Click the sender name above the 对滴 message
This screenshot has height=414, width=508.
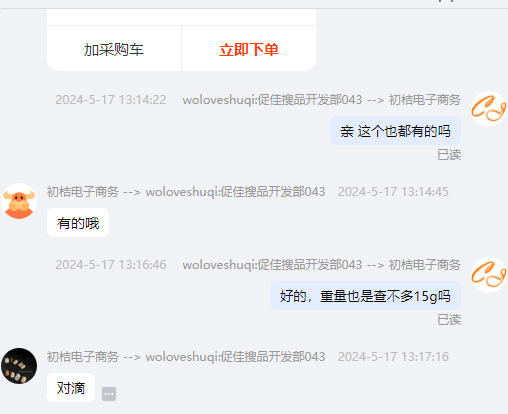click(x=186, y=357)
